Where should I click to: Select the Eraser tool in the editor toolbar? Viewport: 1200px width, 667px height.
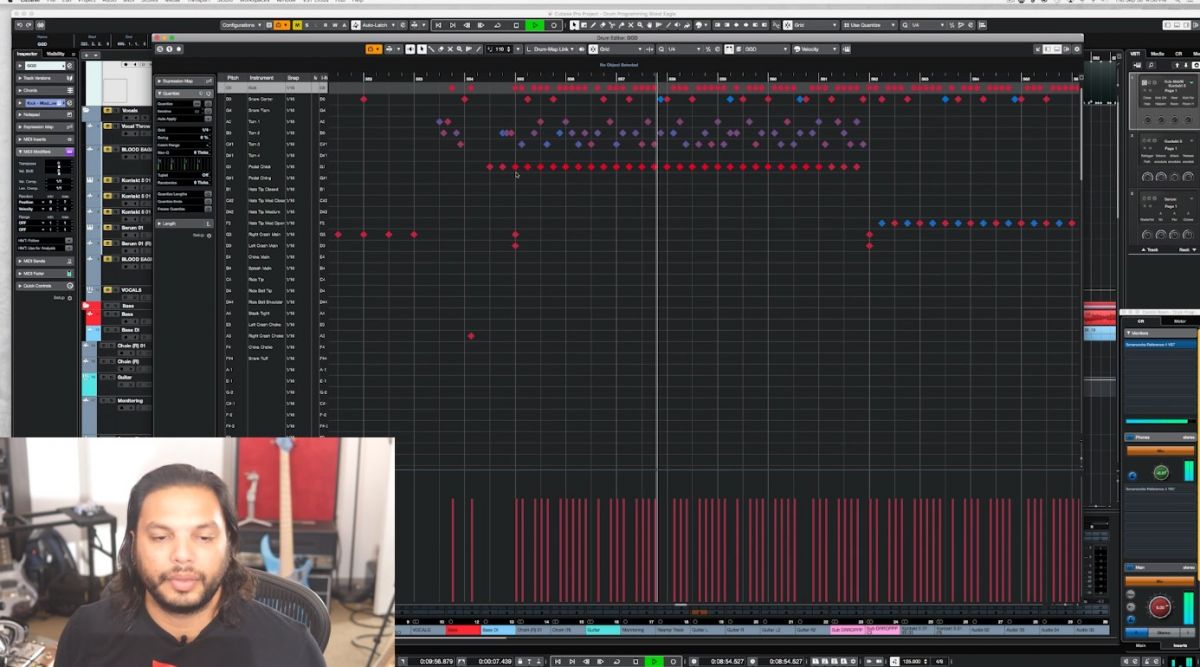pyautogui.click(x=441, y=48)
